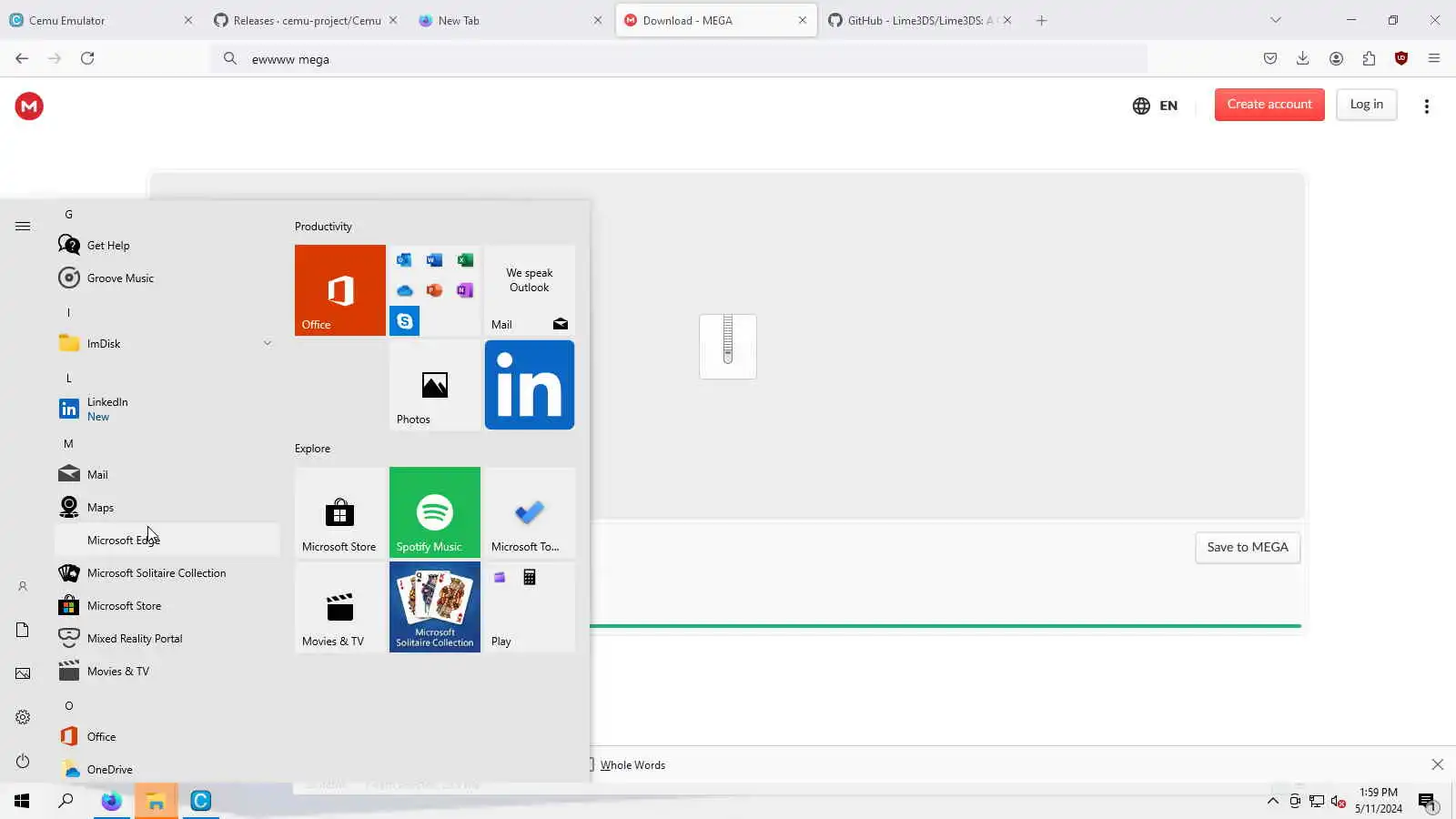This screenshot has height=819, width=1456.
Task: Open the user account menu in Start
Action: pos(23,587)
